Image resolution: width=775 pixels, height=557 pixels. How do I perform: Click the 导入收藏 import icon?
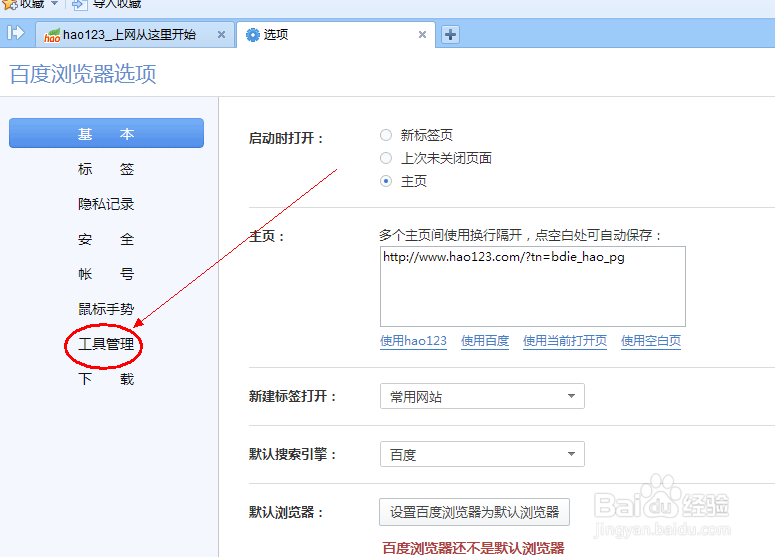pos(79,4)
